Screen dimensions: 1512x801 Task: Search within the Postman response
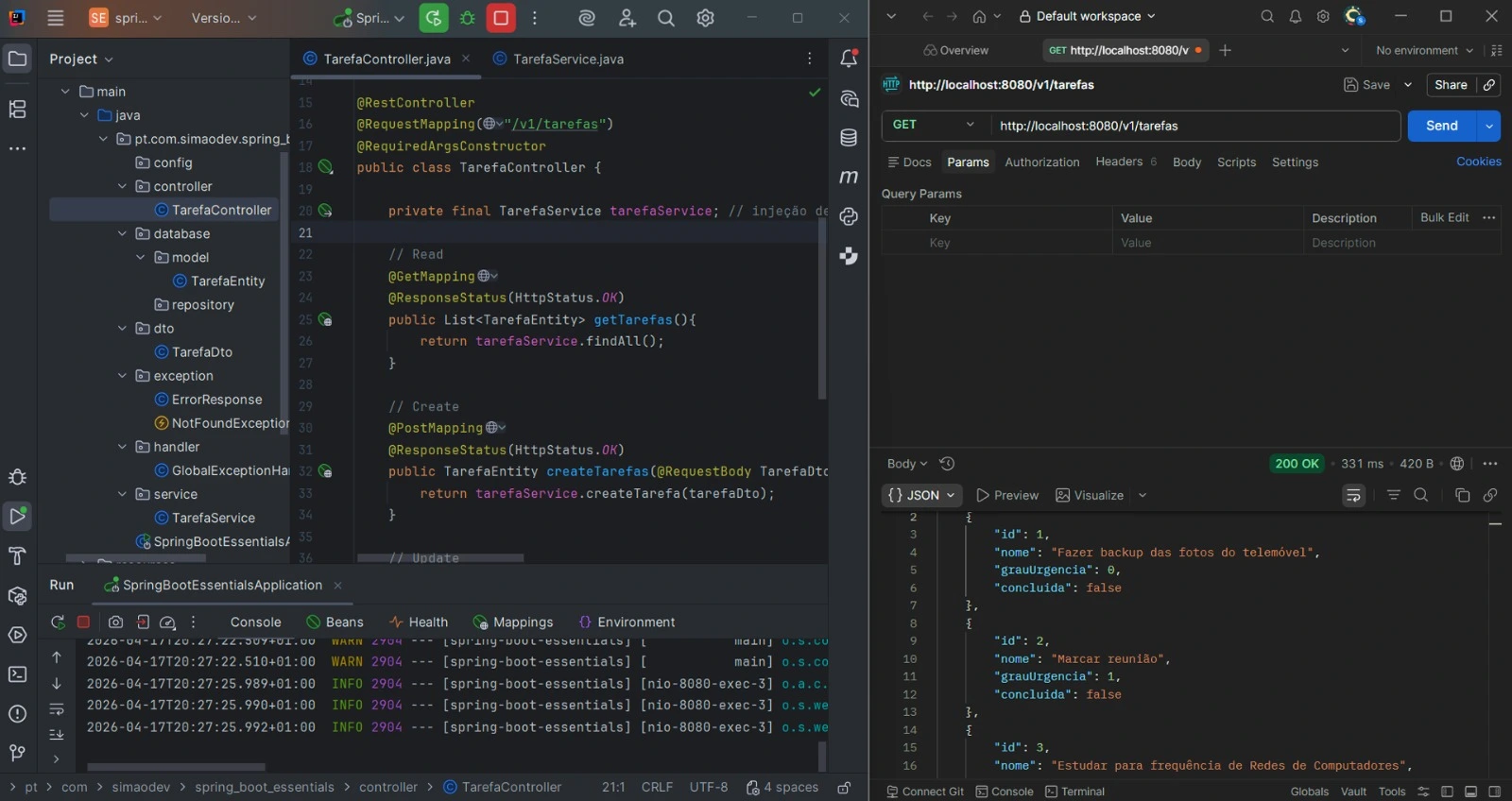(1420, 495)
